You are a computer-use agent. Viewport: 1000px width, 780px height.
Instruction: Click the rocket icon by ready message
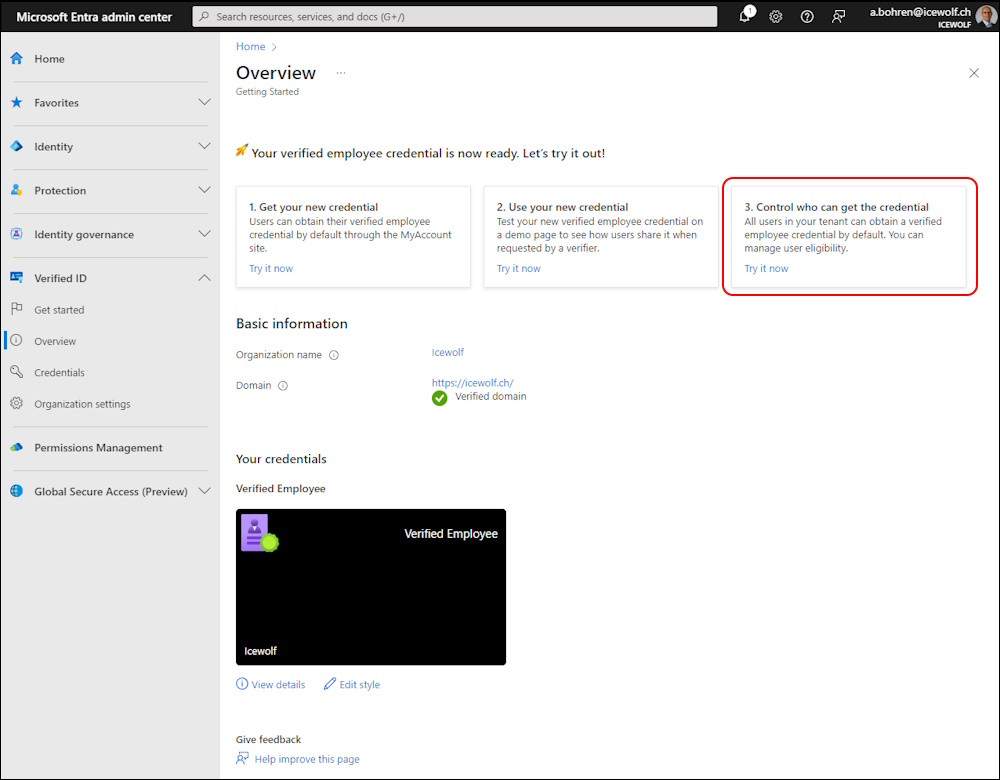242,151
